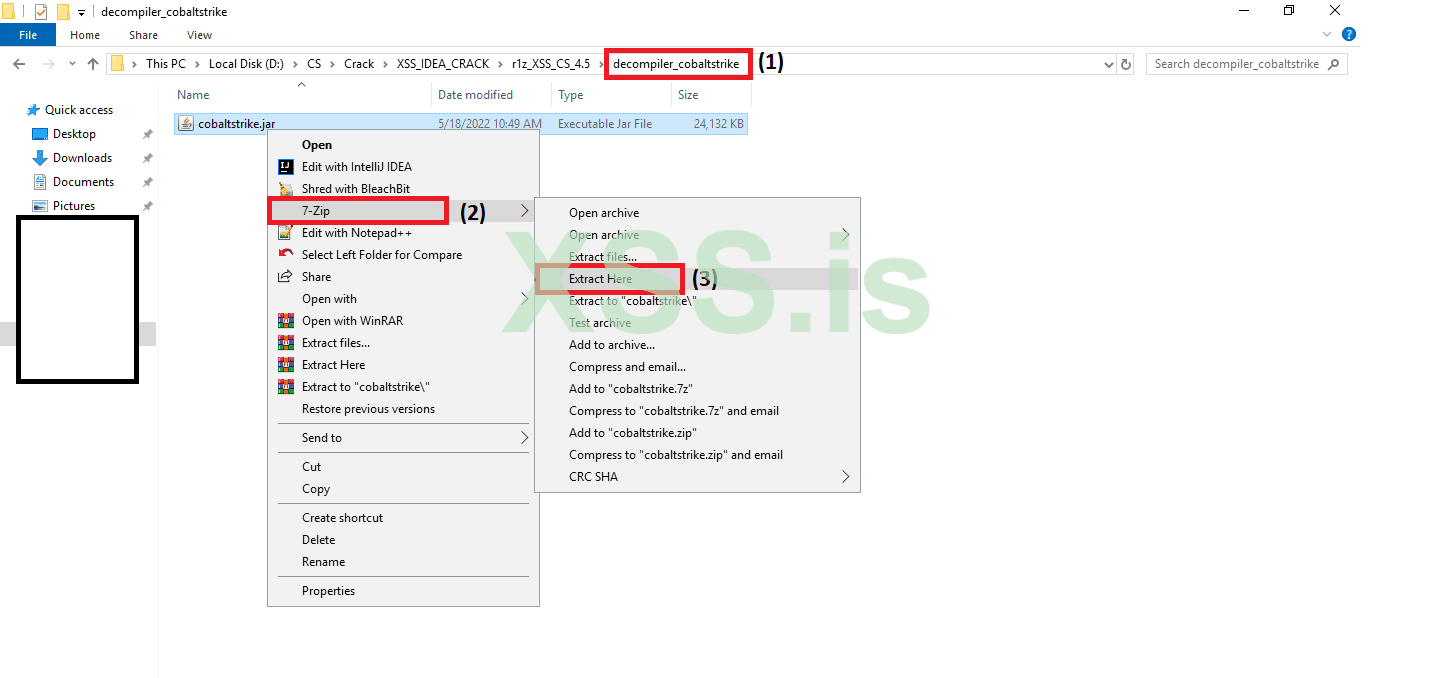The image size is (1432, 678).
Task: Switch to the View ribbon tab
Action: pos(199,35)
